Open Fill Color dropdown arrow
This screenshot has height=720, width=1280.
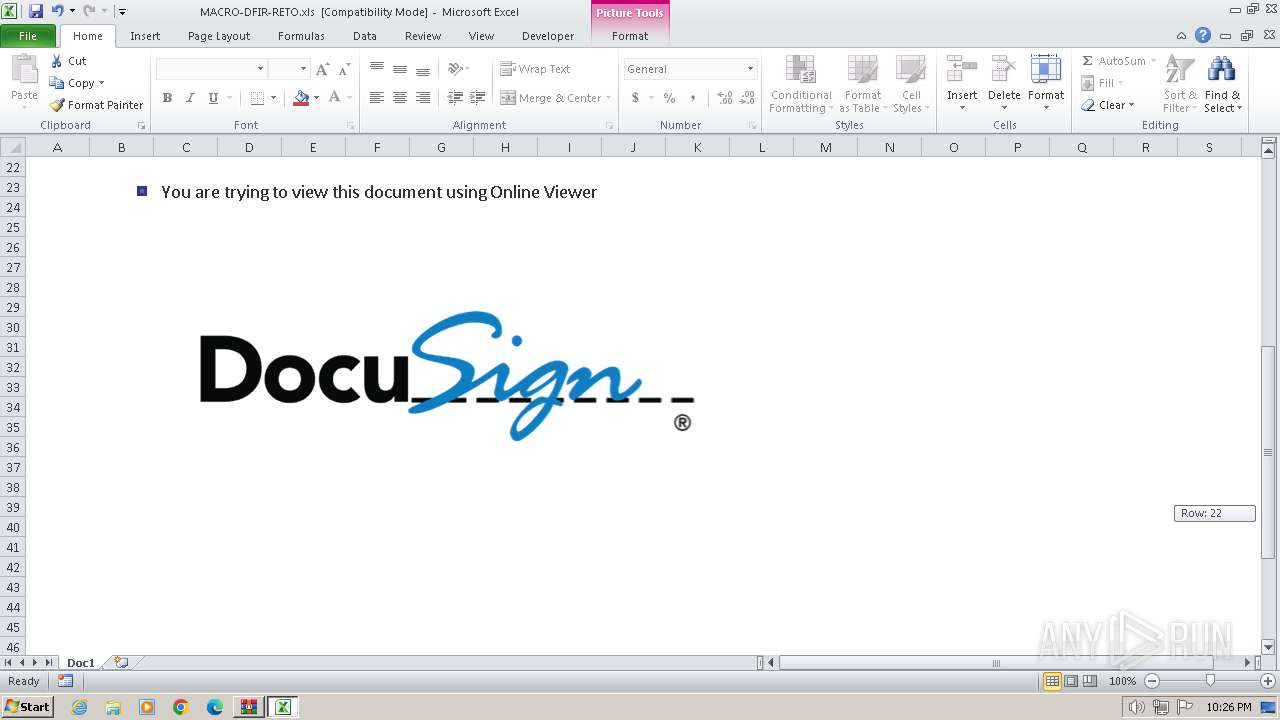pyautogui.click(x=316, y=98)
